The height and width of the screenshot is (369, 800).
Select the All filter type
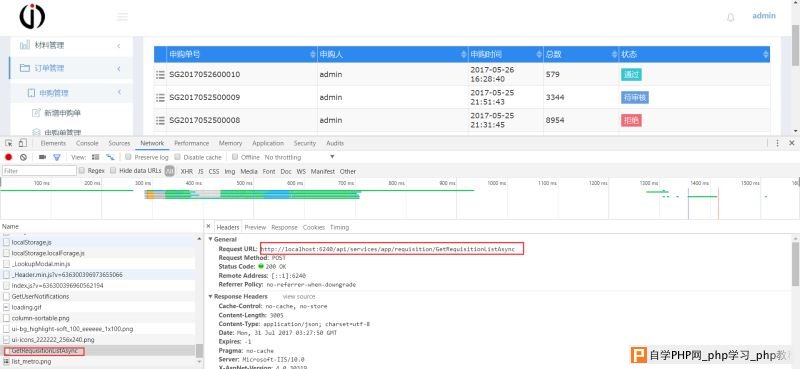170,171
